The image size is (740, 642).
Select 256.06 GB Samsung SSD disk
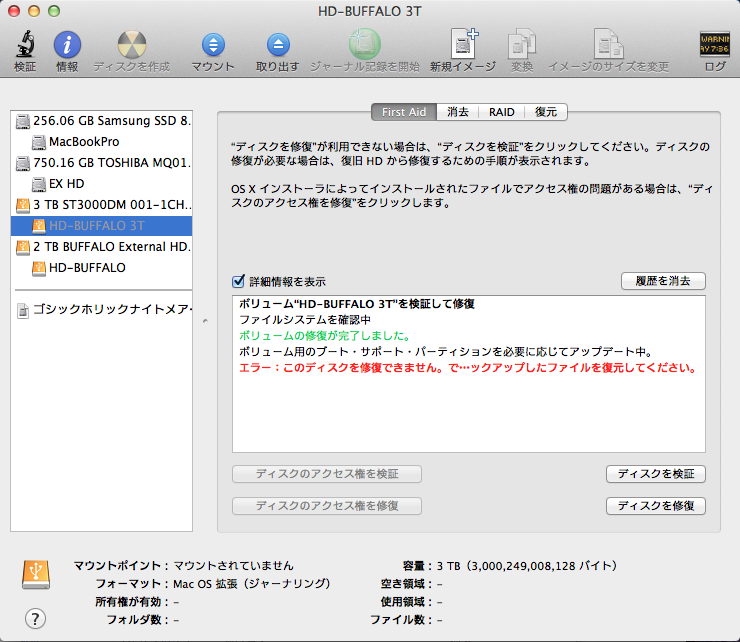tap(101, 121)
